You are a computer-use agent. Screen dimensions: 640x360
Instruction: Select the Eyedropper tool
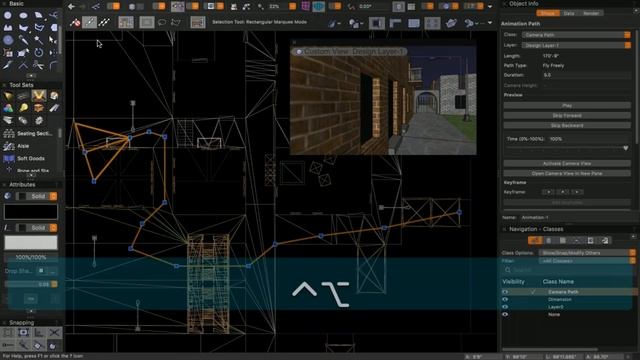pos(23,40)
